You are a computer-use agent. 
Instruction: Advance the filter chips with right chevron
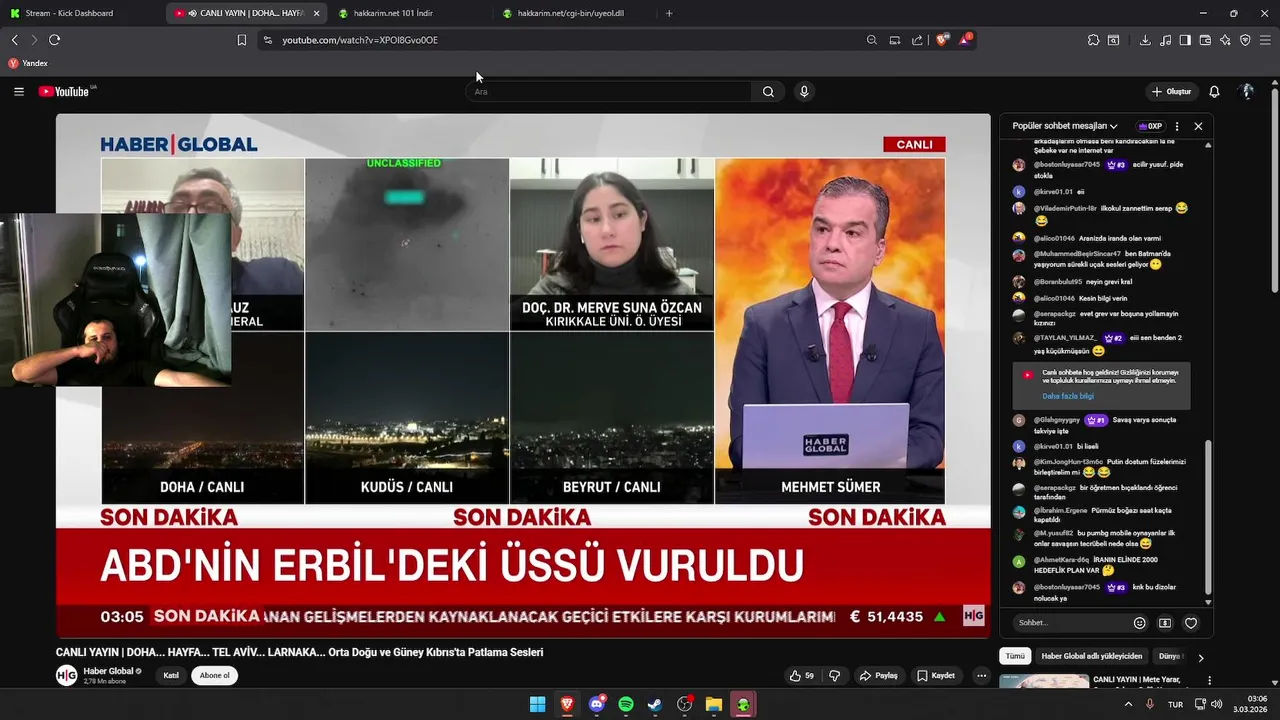1200,658
